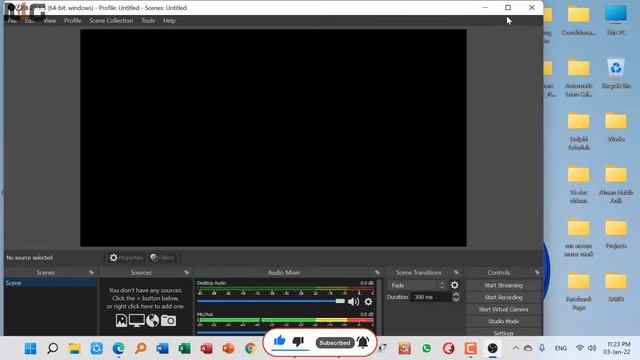This screenshot has width=640, height=360.
Task: Open Excel from the taskbar
Action: click(184, 349)
